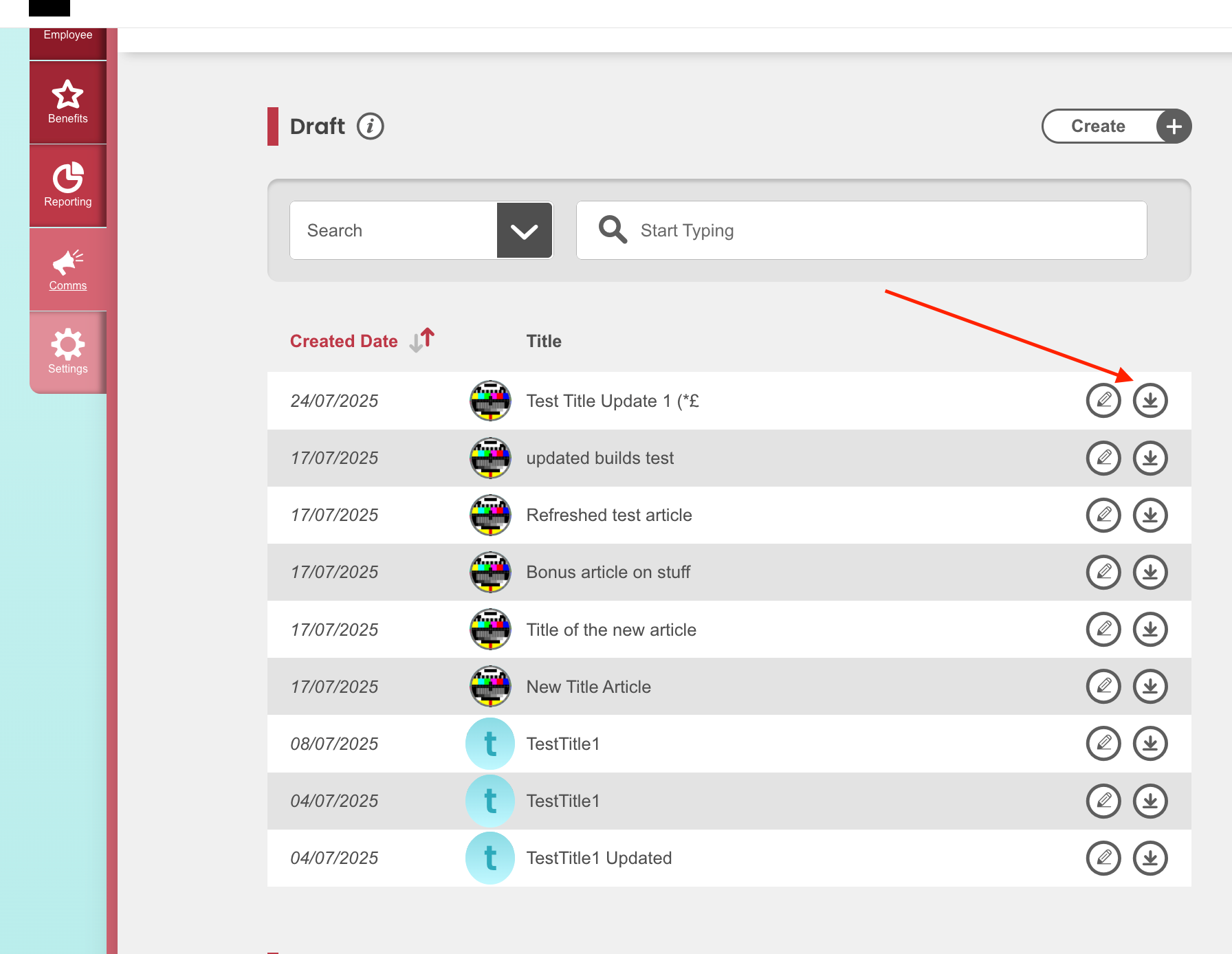
Task: Open the Draft info icon
Action: [370, 126]
